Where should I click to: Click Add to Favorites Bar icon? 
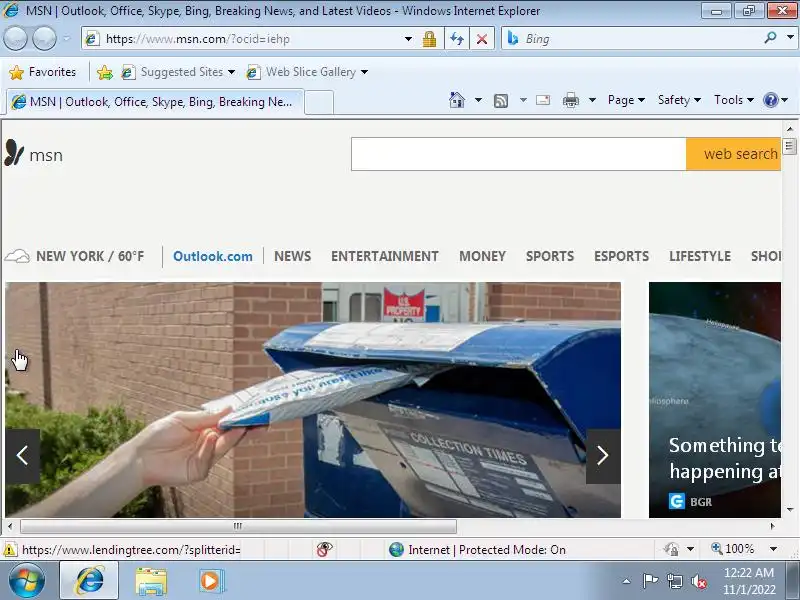coord(105,72)
